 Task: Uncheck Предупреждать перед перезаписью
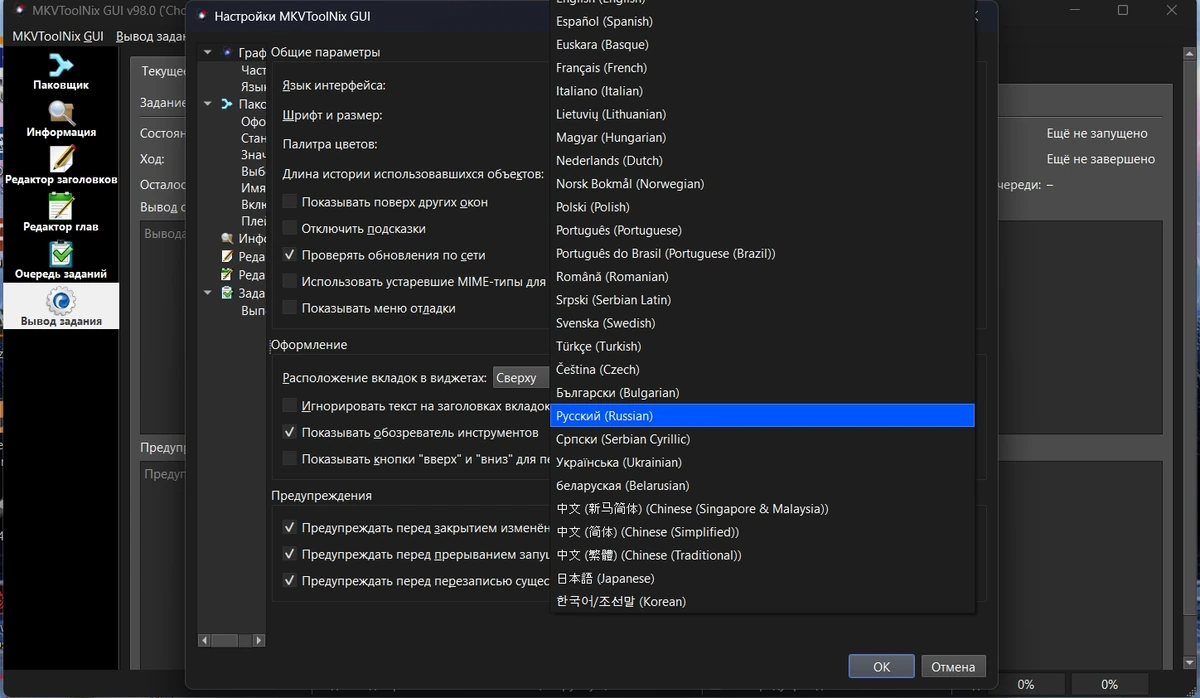[x=290, y=580]
